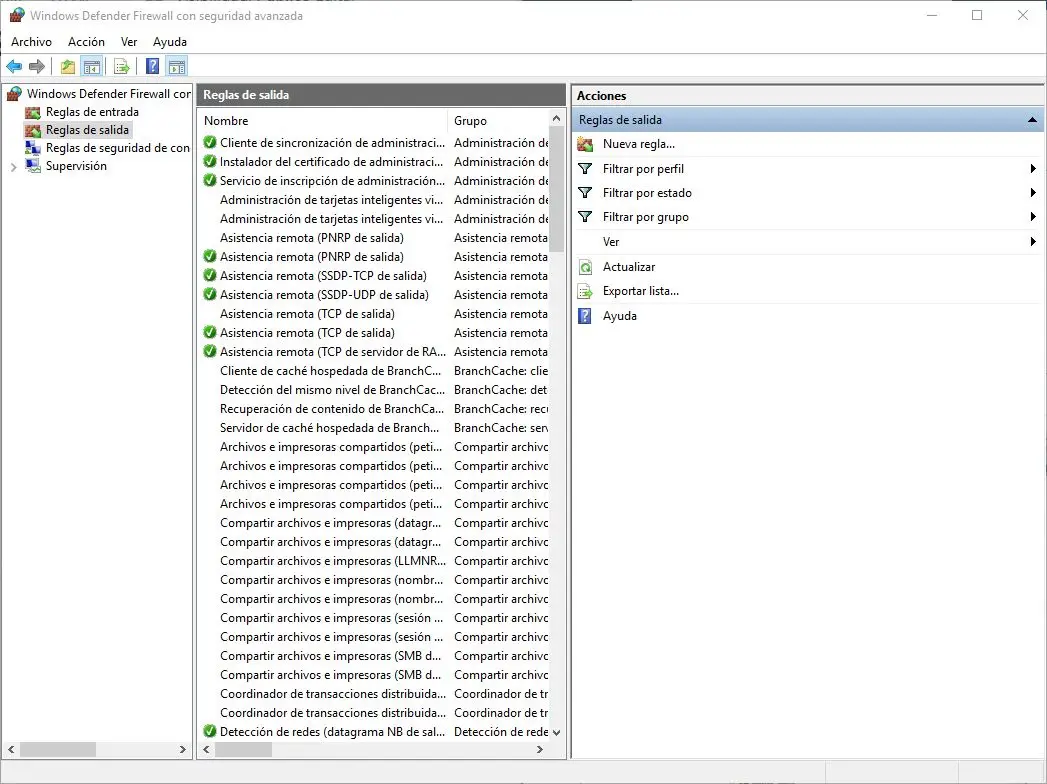The height and width of the screenshot is (784, 1047).
Task: Click the Filtrar por estado funnel icon
Action: (585, 193)
